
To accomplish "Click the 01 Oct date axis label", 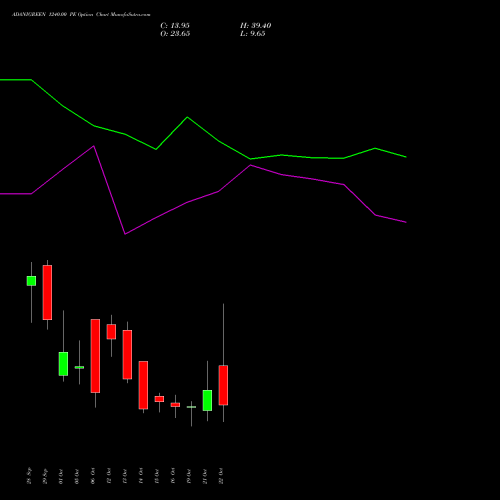I will [61, 476].
